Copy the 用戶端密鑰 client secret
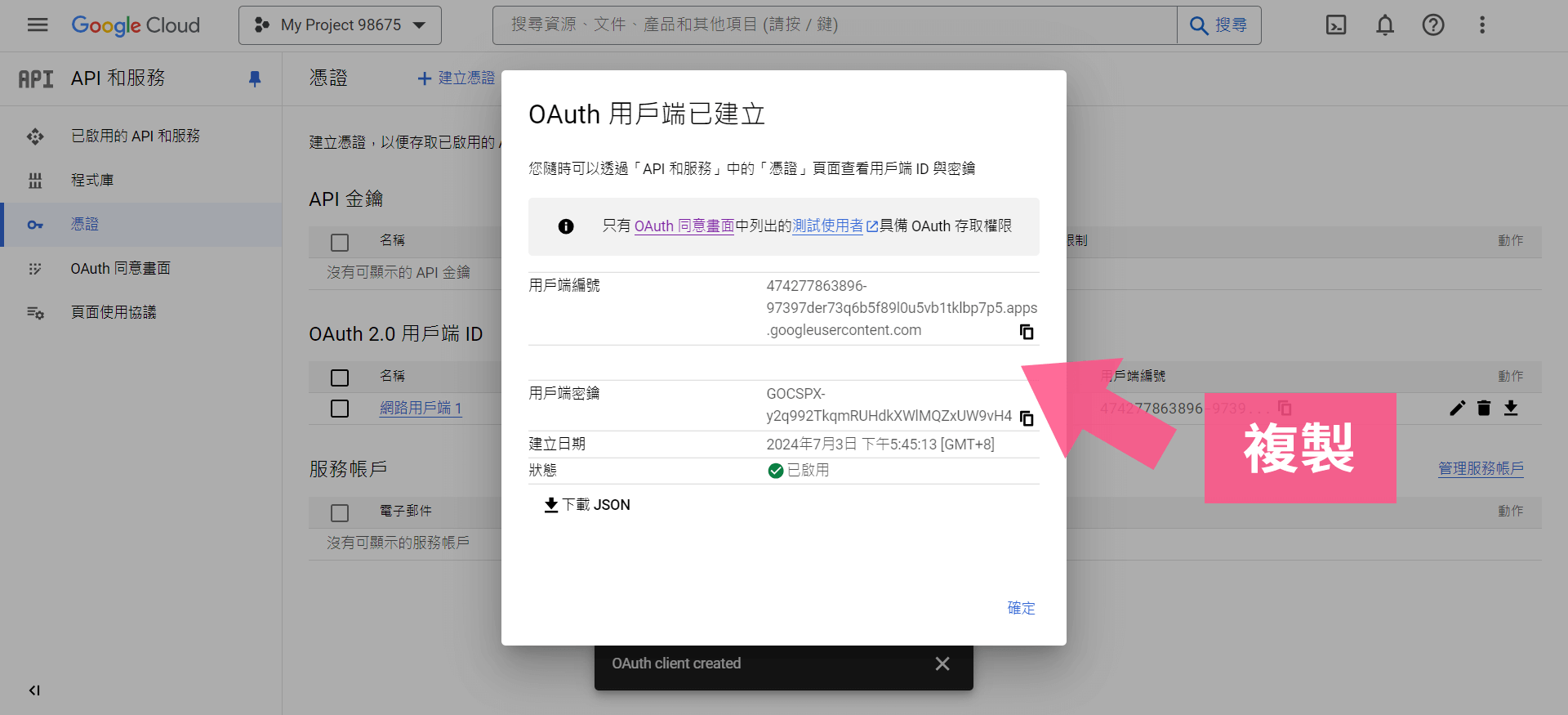Image resolution: width=1568 pixels, height=715 pixels. (x=1027, y=418)
